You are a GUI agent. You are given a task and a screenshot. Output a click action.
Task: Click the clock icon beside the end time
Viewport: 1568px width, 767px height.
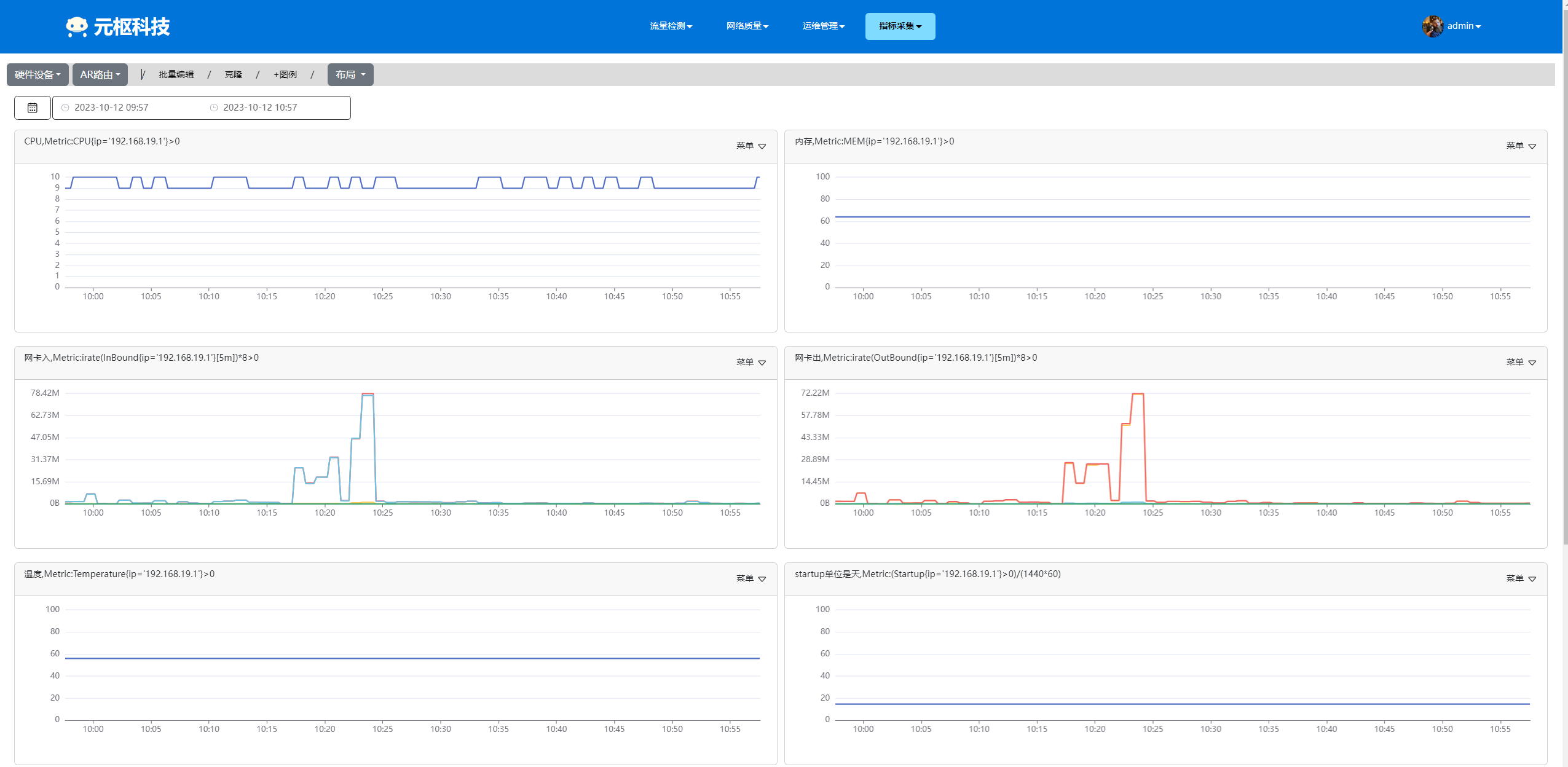pyautogui.click(x=214, y=108)
